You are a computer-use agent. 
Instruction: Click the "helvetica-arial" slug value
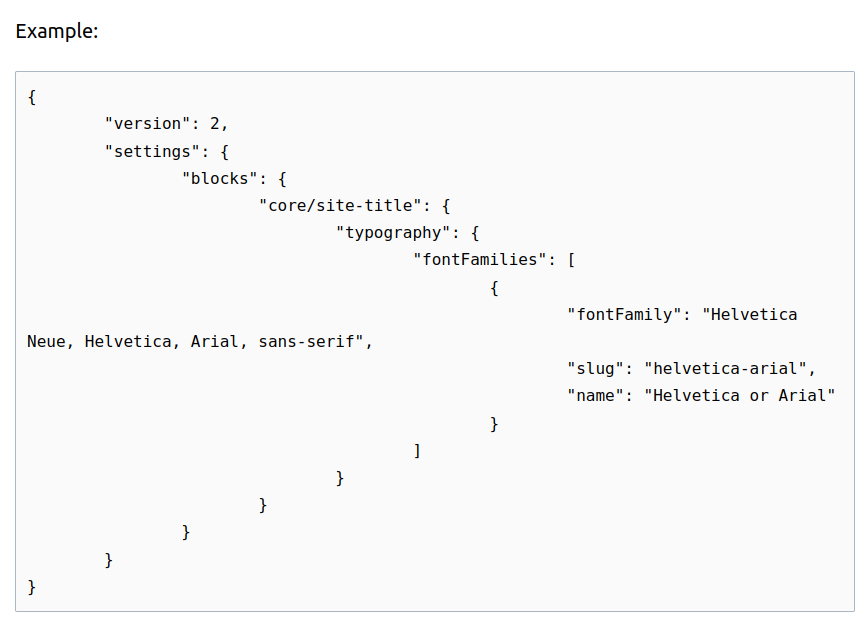[725, 369]
